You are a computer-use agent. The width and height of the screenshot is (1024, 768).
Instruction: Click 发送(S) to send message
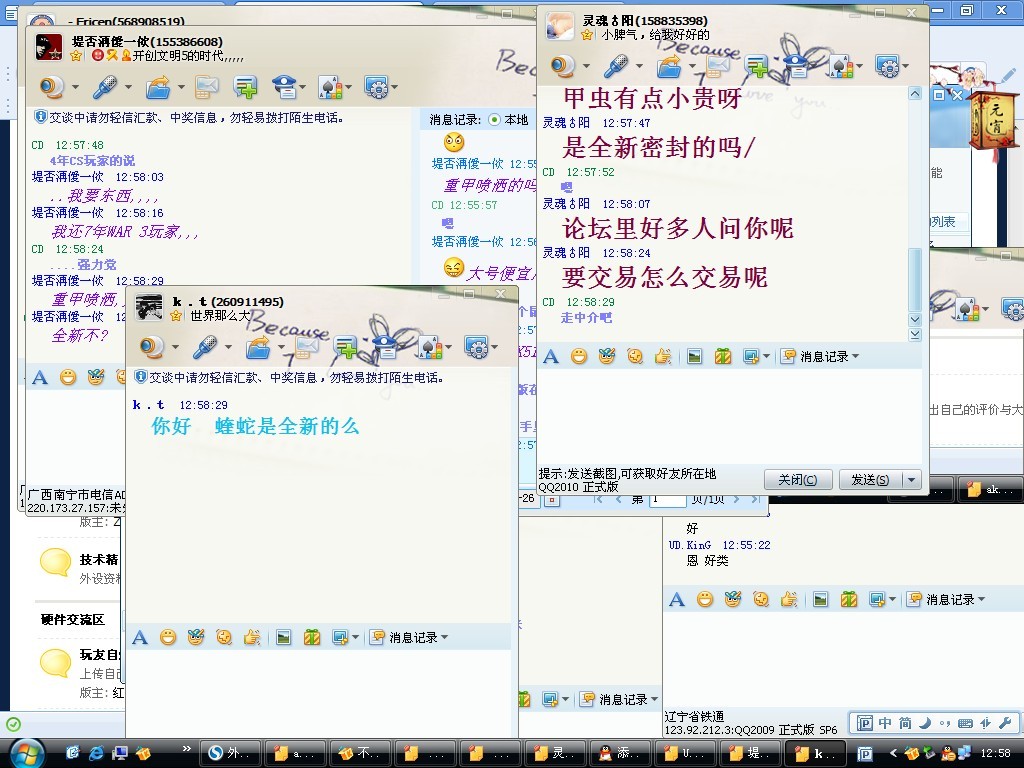[x=870, y=480]
